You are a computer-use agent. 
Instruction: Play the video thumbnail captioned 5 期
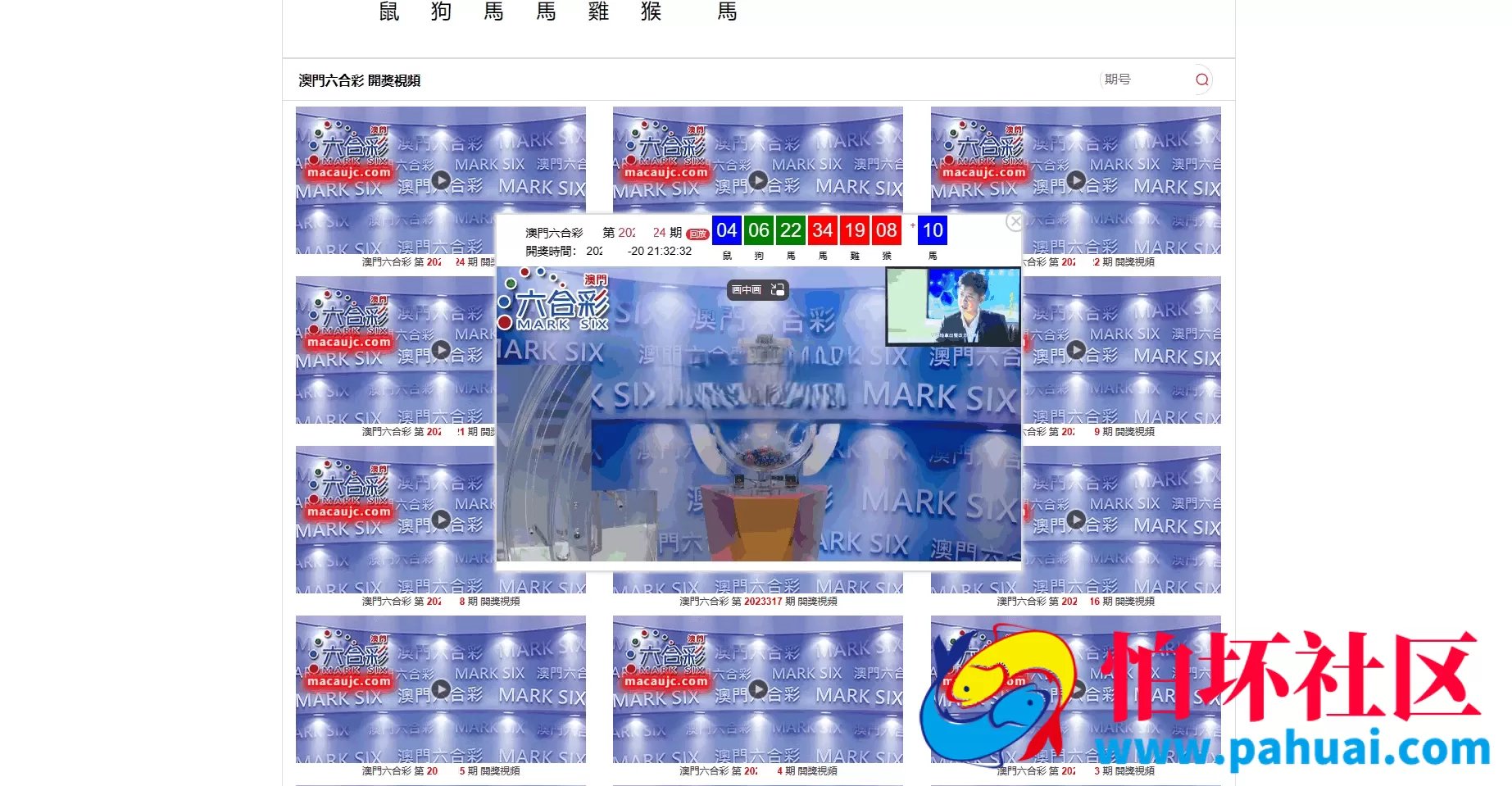[441, 689]
